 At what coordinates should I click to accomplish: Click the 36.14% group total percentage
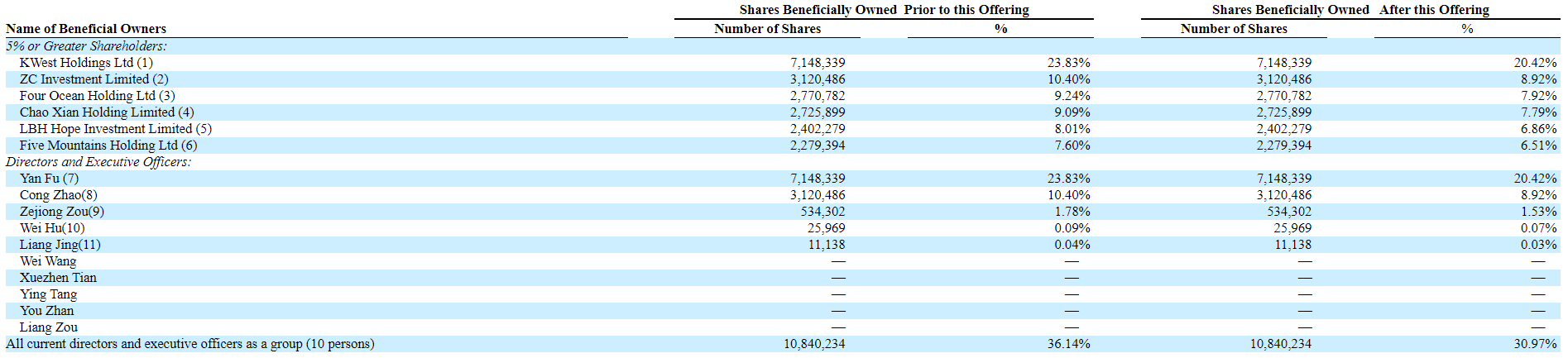1068,344
